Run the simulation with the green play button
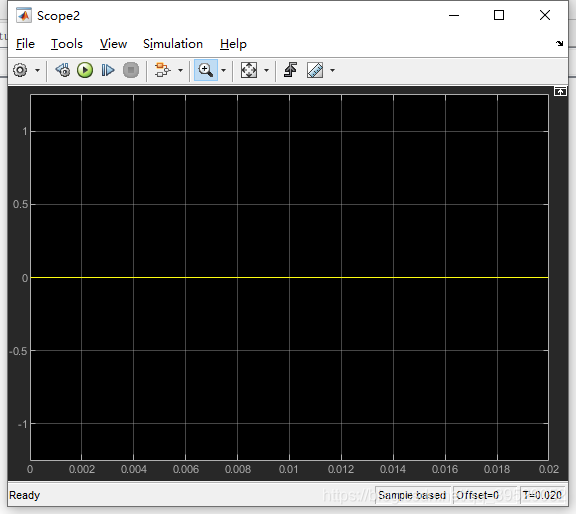 [x=85, y=70]
